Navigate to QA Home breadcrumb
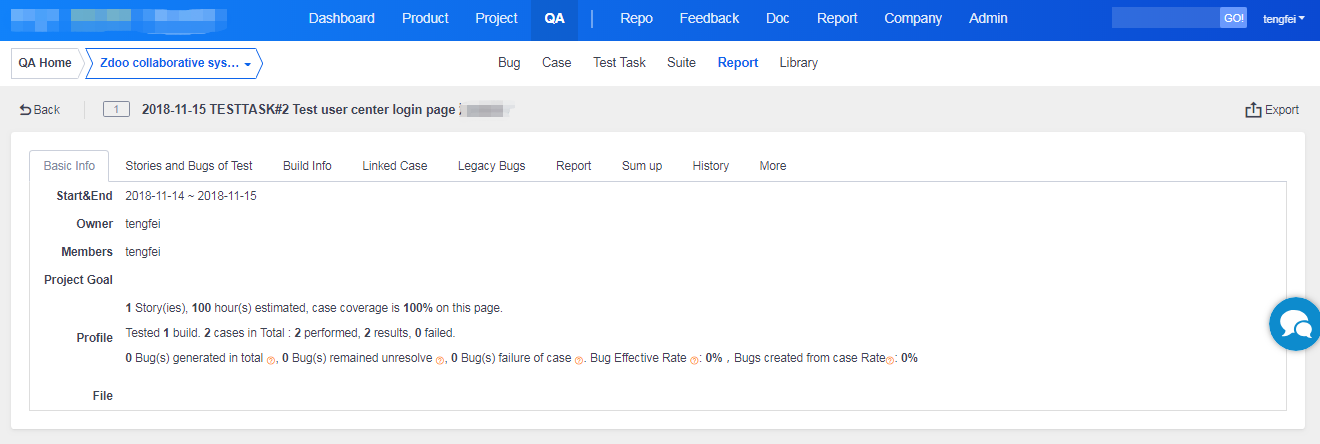Viewport: 1320px width, 444px height. coord(45,63)
